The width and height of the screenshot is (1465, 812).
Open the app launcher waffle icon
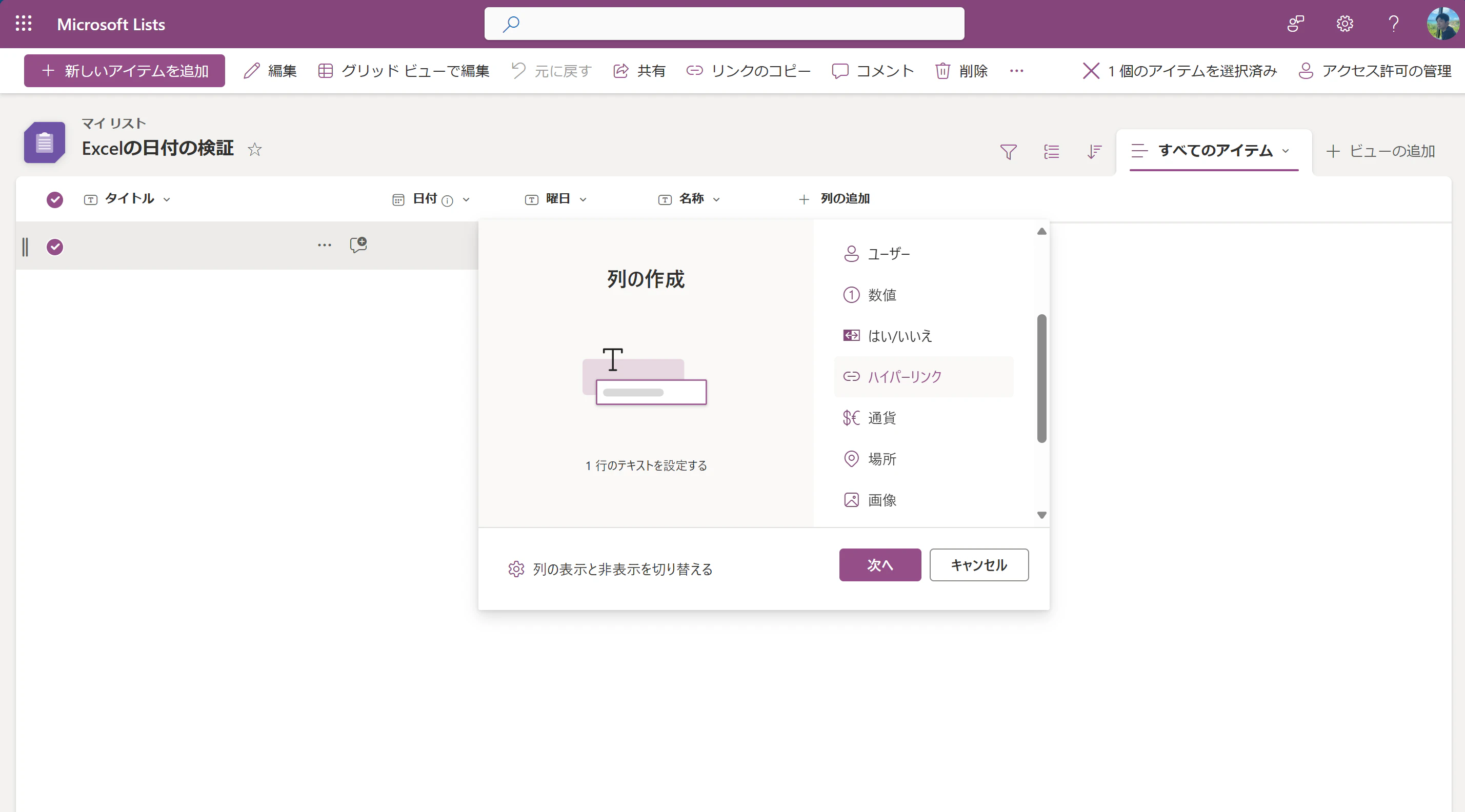point(23,24)
